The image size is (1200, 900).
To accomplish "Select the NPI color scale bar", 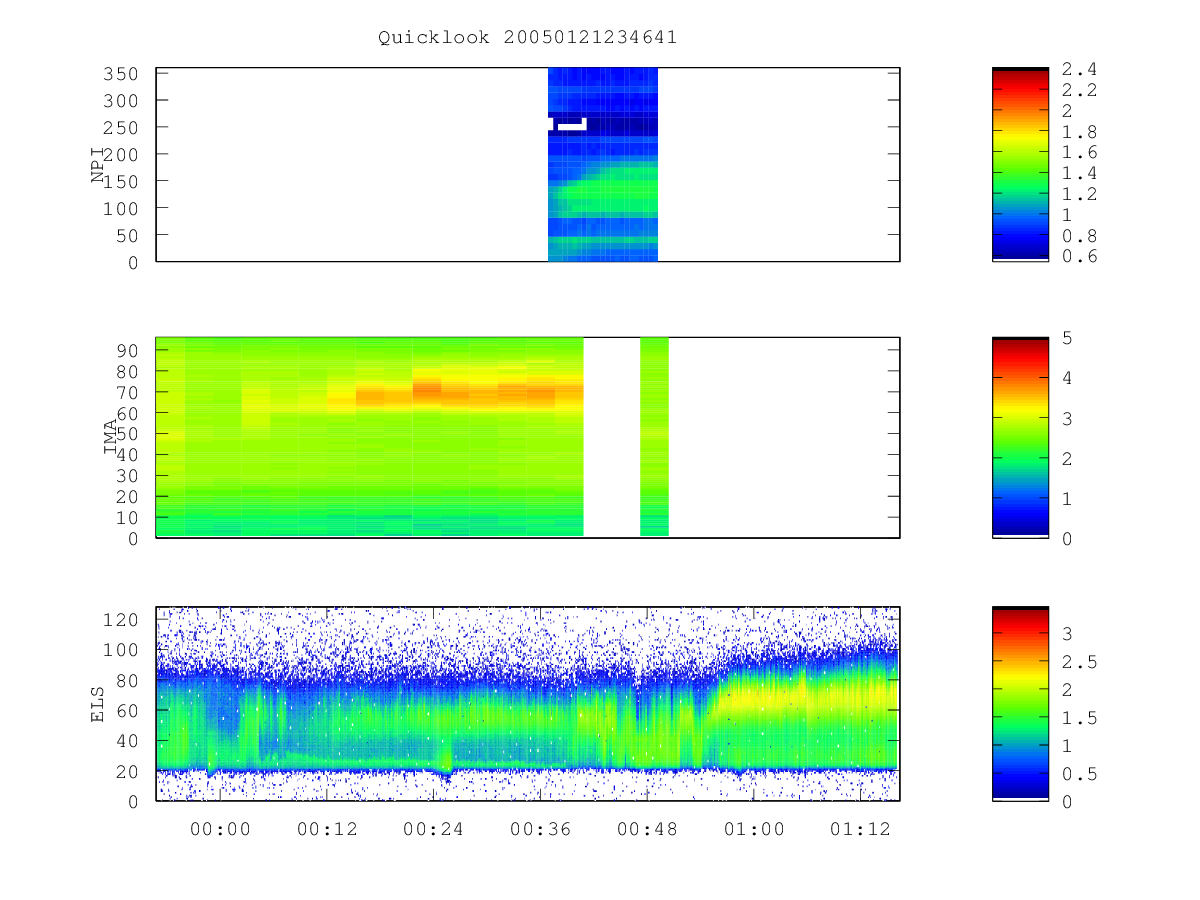I will 1020,164.
